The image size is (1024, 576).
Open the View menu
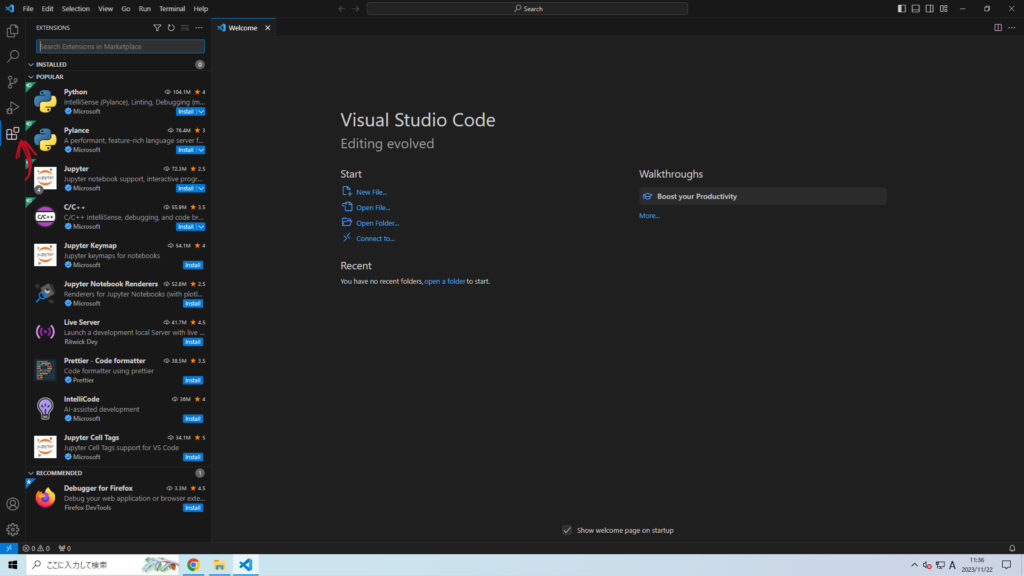(106, 8)
